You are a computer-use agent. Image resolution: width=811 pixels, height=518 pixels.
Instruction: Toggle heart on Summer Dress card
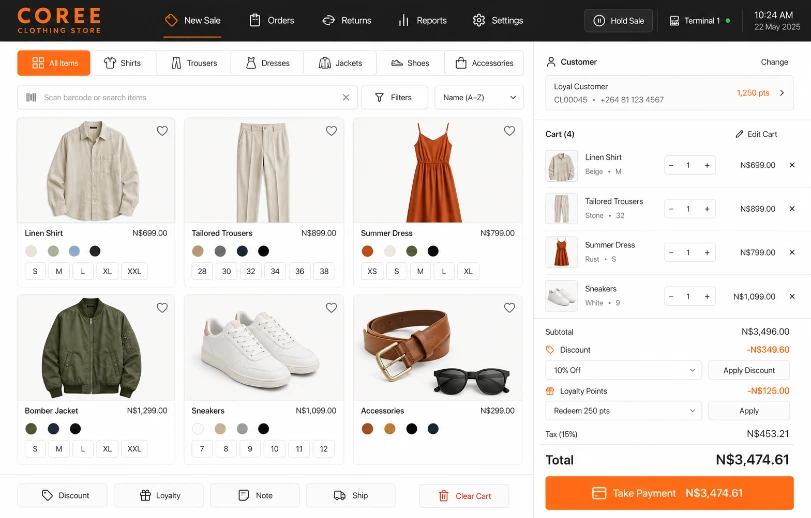pyautogui.click(x=509, y=131)
